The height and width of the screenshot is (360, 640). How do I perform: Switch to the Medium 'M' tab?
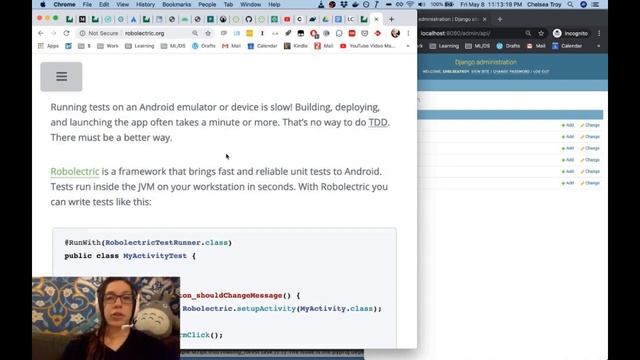(x=82, y=19)
